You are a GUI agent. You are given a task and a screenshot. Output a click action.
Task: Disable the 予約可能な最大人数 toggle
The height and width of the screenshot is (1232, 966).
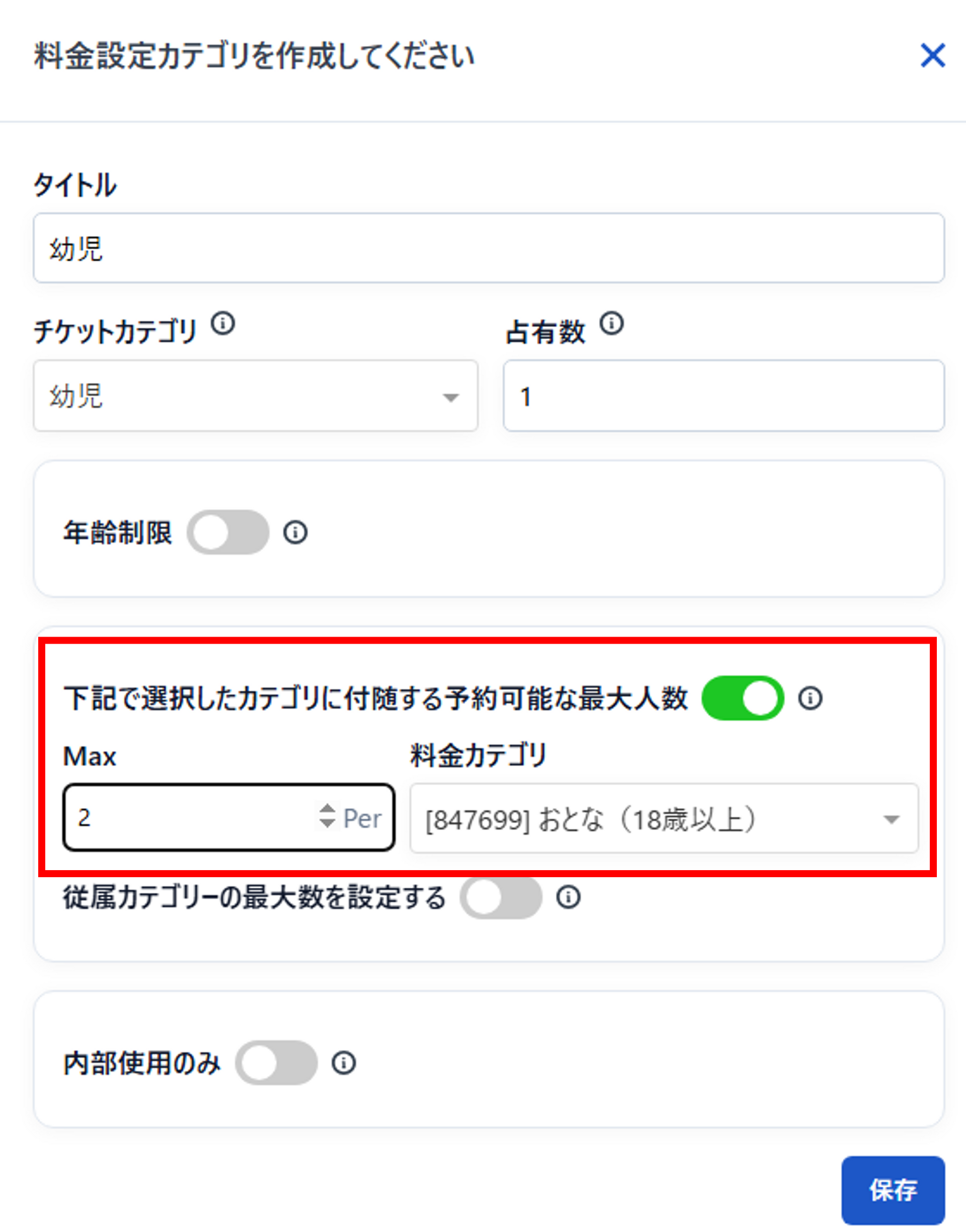[x=743, y=698]
